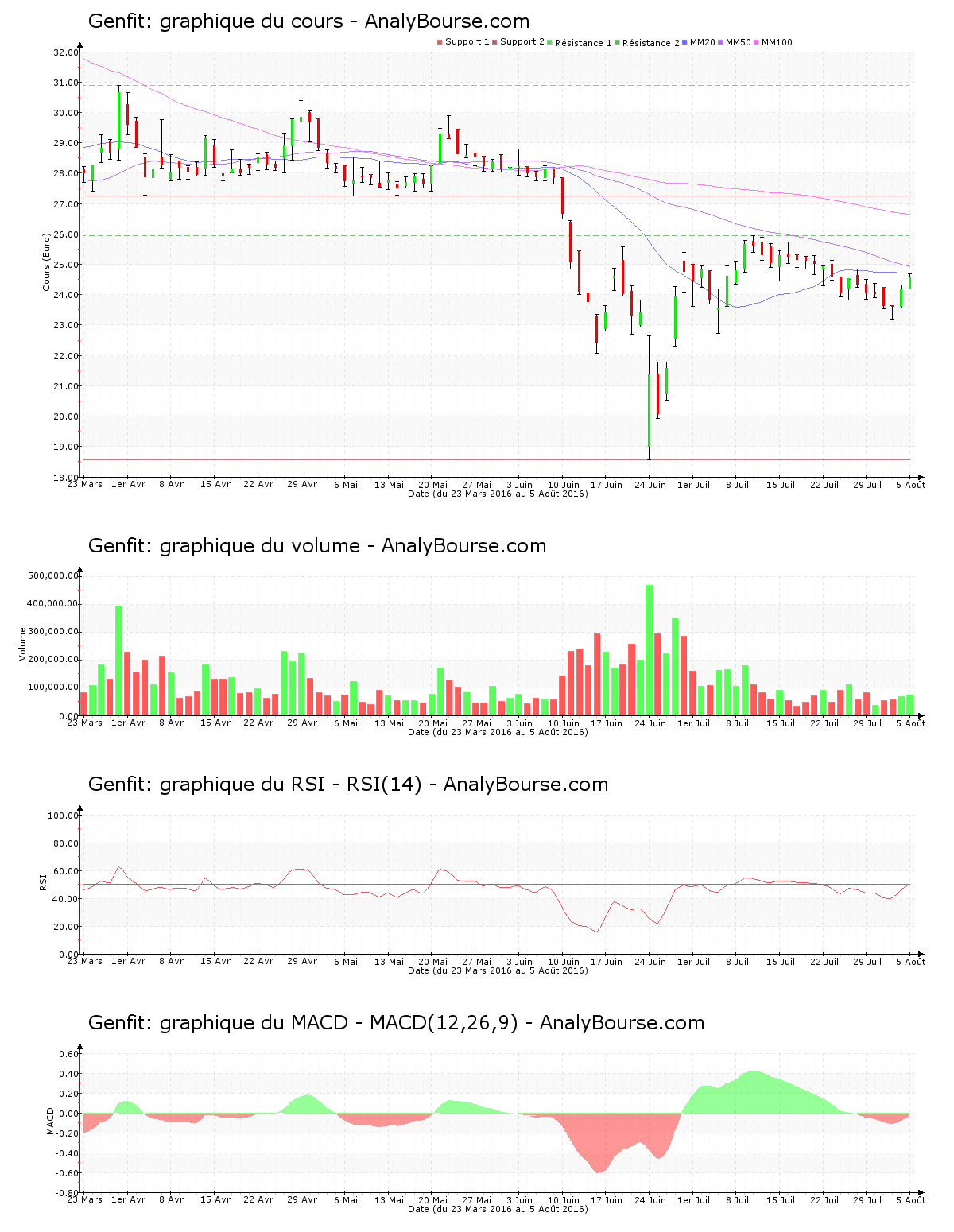
Task: Click the "Cours (Euro)" y-axis label
Action: [x=47, y=262]
